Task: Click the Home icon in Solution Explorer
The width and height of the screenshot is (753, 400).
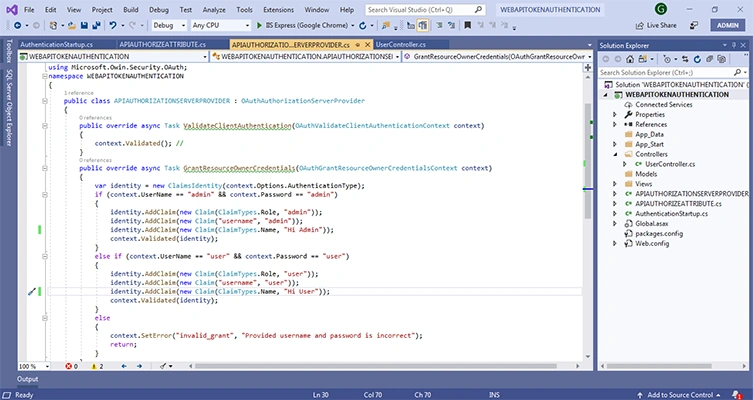Action: [630, 59]
